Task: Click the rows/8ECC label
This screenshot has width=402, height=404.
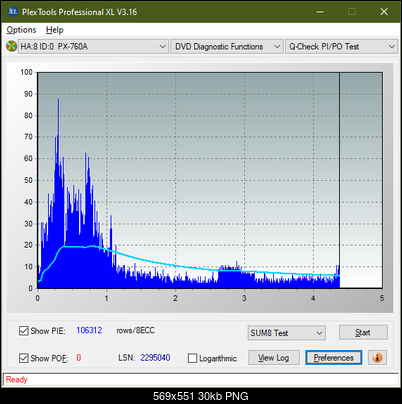Action: click(x=135, y=330)
